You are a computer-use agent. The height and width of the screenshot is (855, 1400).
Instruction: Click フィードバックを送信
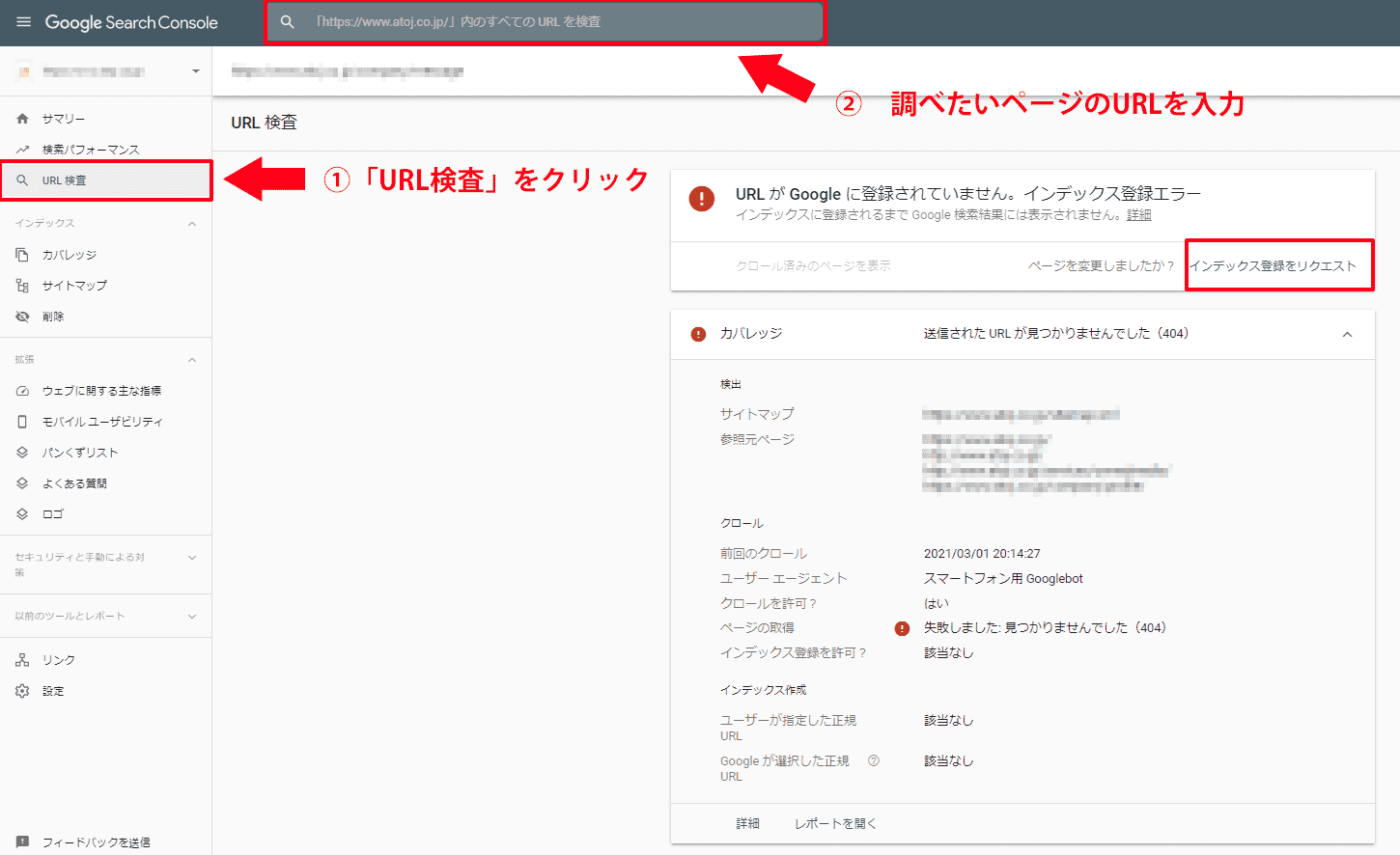pyautogui.click(x=97, y=842)
